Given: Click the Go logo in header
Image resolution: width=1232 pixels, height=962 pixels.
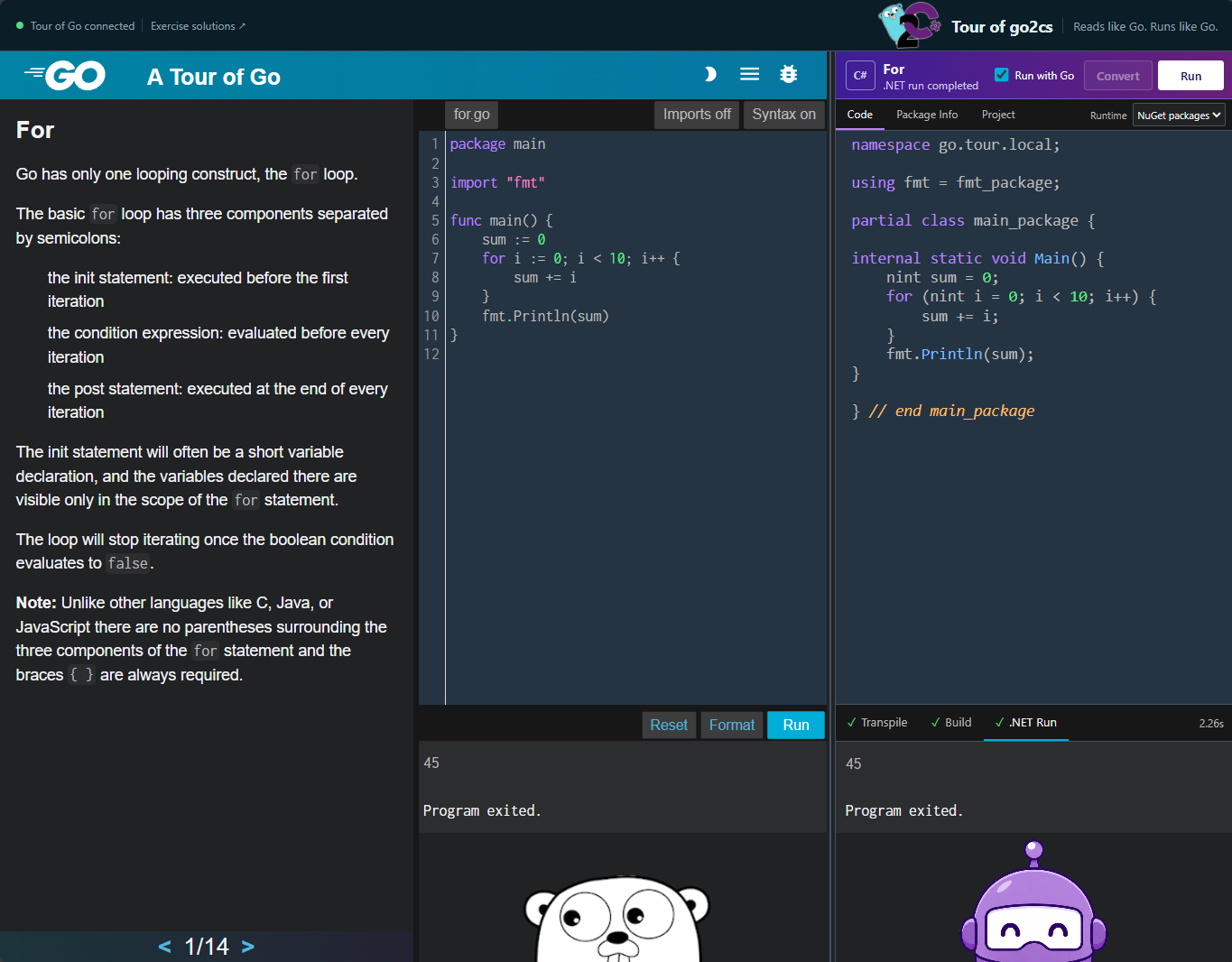Looking at the screenshot, I should (x=65, y=76).
